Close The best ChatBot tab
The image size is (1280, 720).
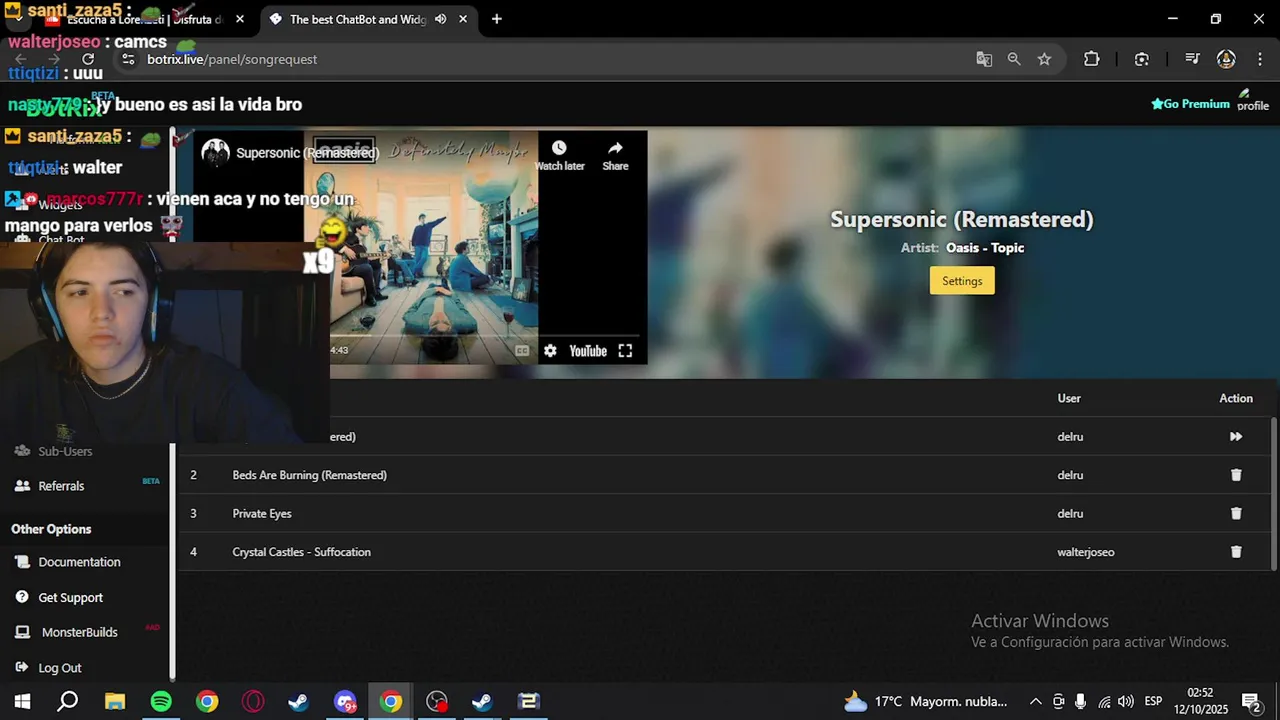click(463, 19)
